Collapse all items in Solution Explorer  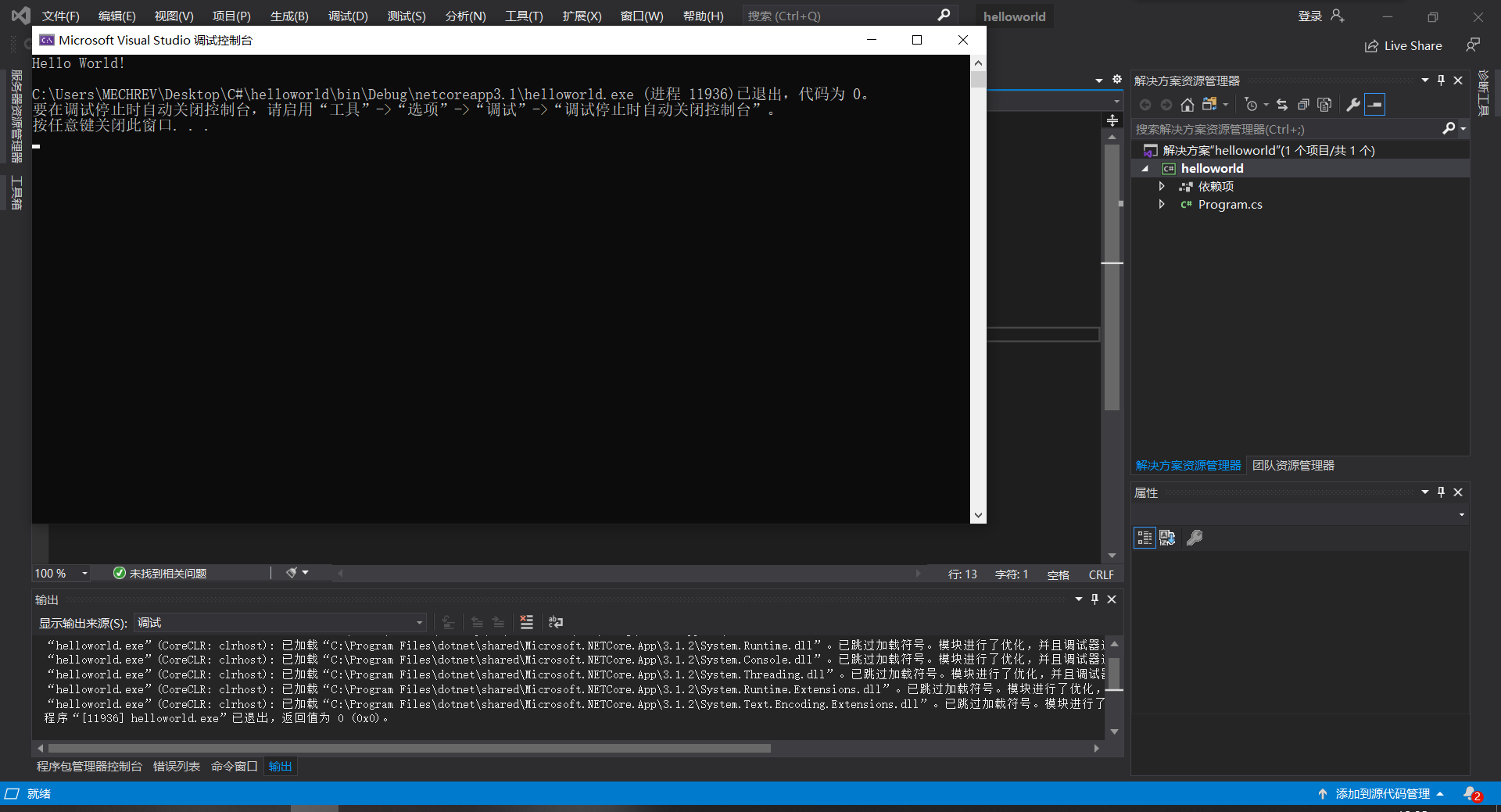coord(1303,105)
